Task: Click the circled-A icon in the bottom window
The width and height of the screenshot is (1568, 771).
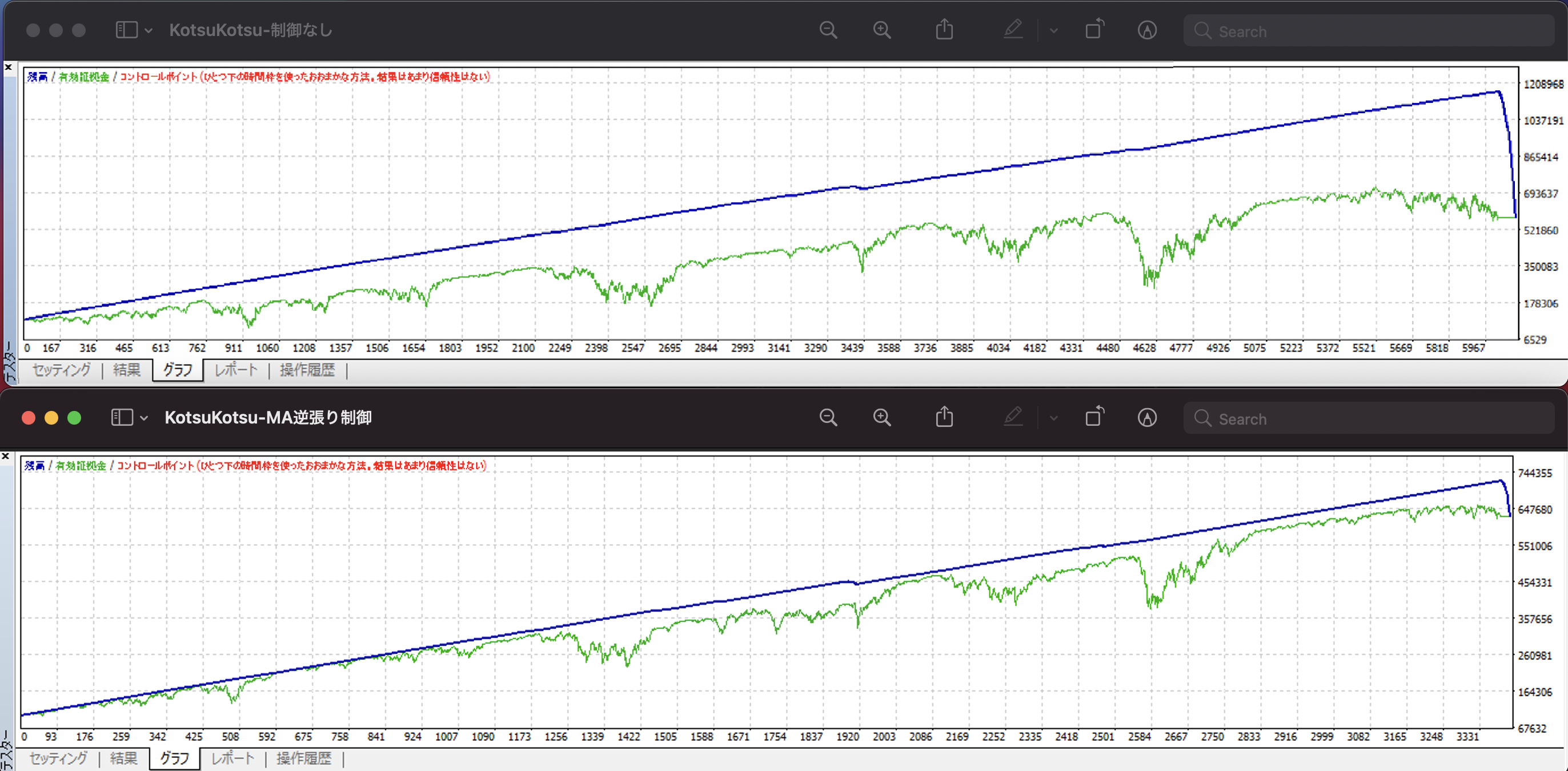Action: [1148, 418]
